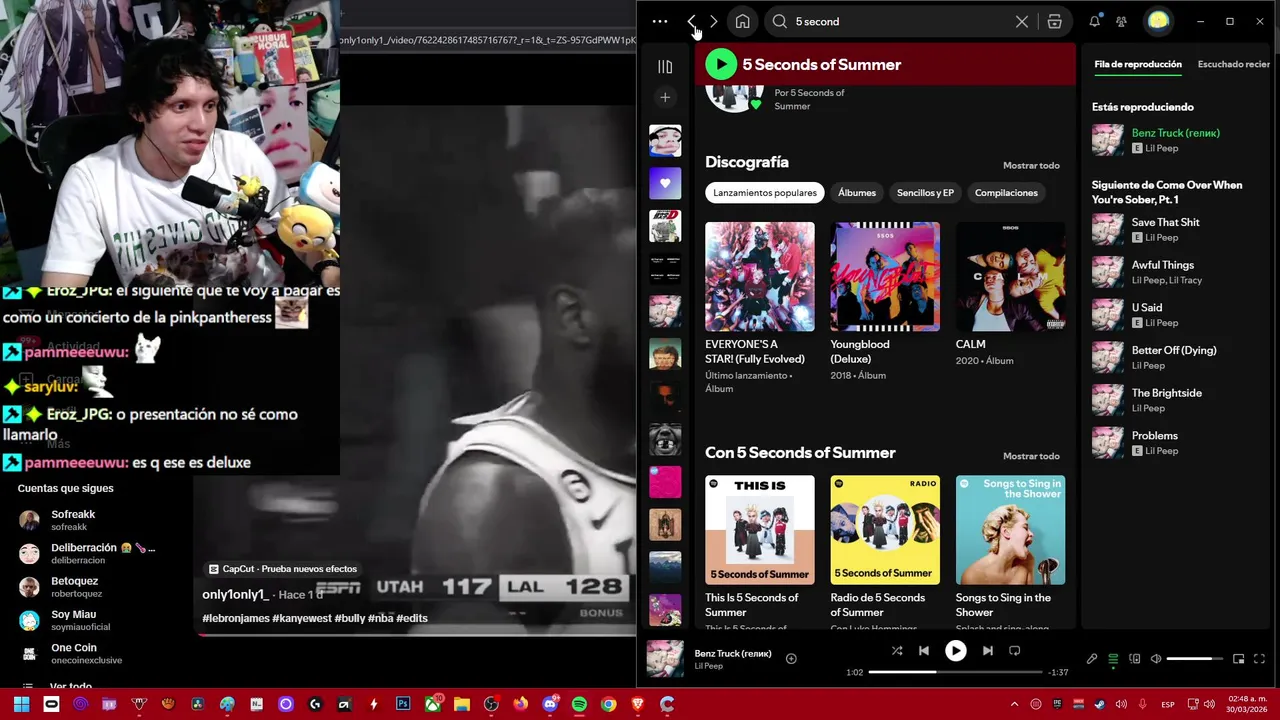Image resolution: width=1280 pixels, height=720 pixels.
Task: Toggle the queue panel icon
Action: (x=1113, y=659)
